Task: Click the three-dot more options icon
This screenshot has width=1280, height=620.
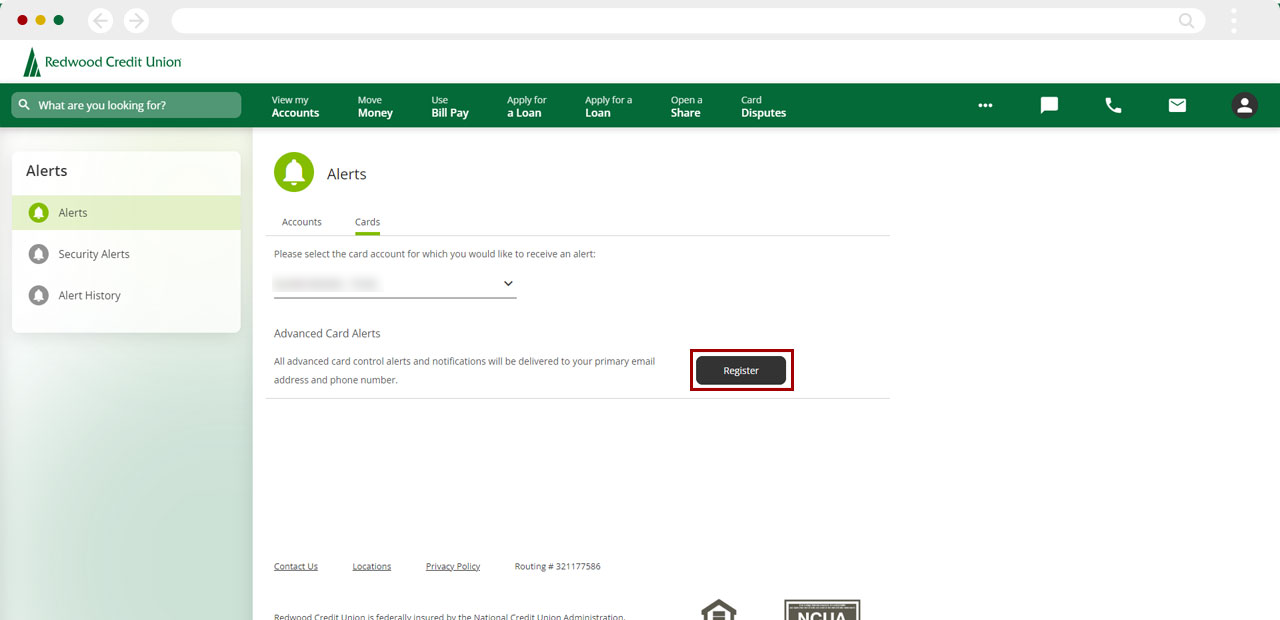Action: [985, 105]
